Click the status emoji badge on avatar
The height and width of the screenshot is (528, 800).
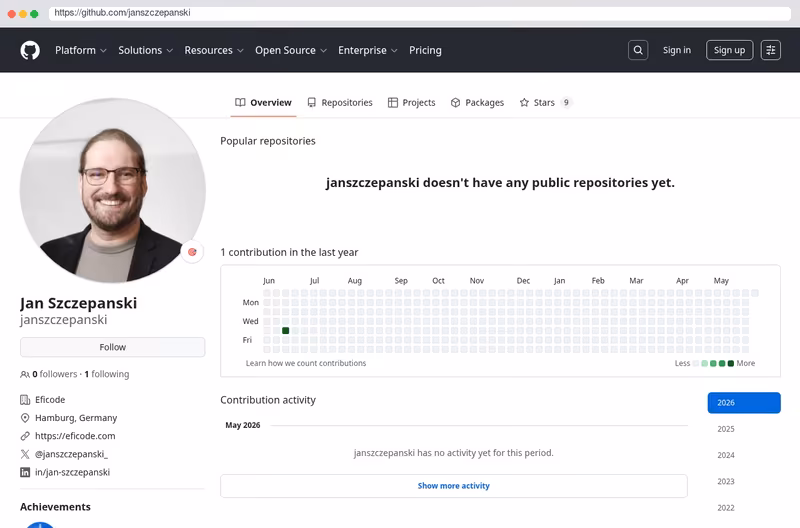click(192, 252)
